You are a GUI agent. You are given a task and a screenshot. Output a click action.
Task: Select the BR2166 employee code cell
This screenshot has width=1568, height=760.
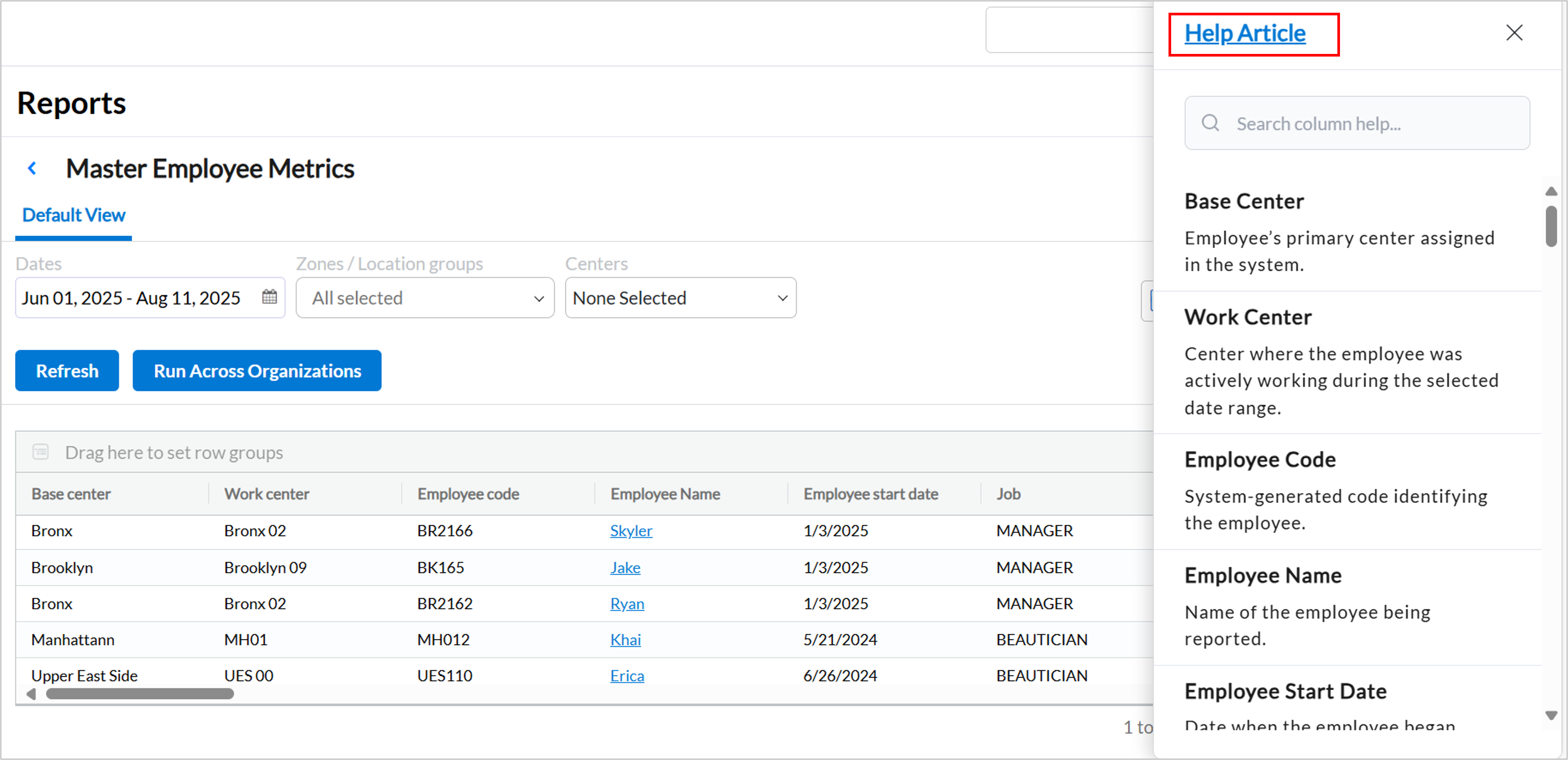(x=445, y=531)
